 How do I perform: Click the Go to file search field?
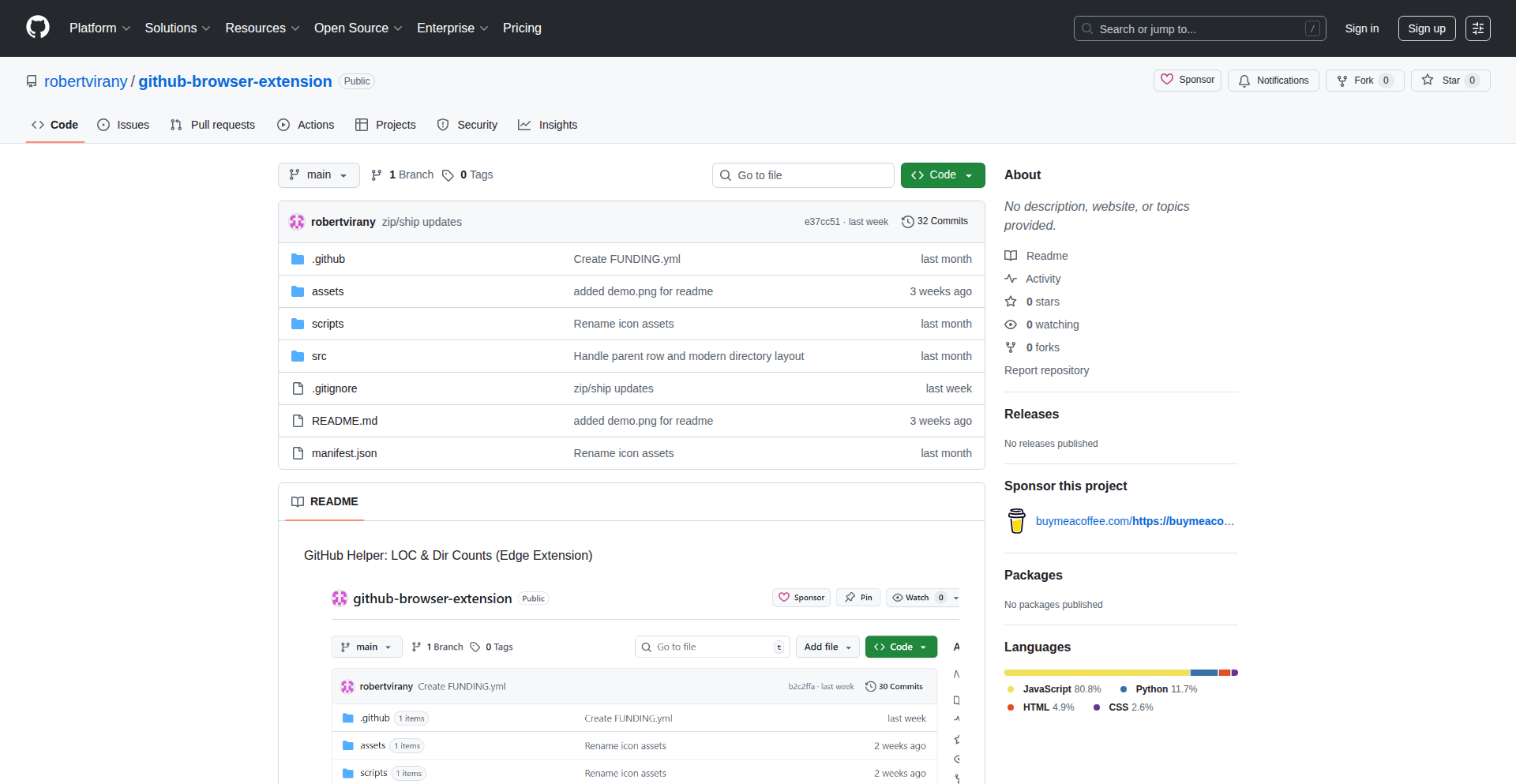(803, 174)
